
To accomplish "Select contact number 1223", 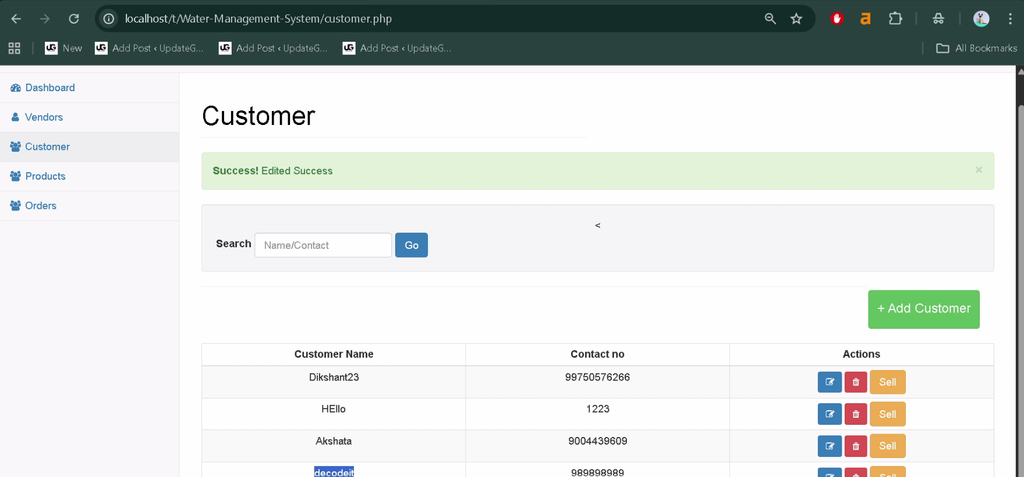I will click(x=598, y=409).
